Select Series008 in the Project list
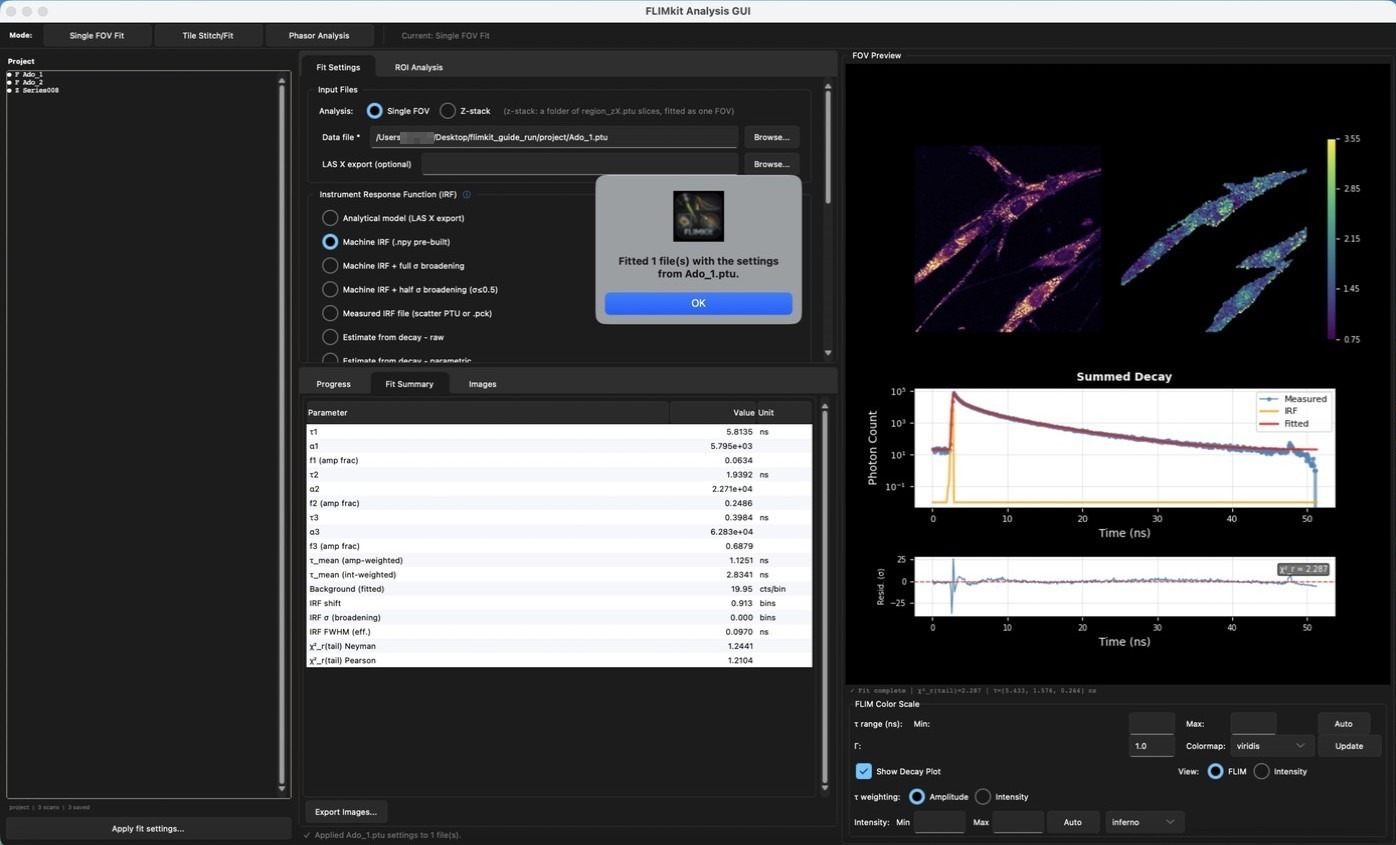This screenshot has width=1396, height=845. [x=36, y=91]
